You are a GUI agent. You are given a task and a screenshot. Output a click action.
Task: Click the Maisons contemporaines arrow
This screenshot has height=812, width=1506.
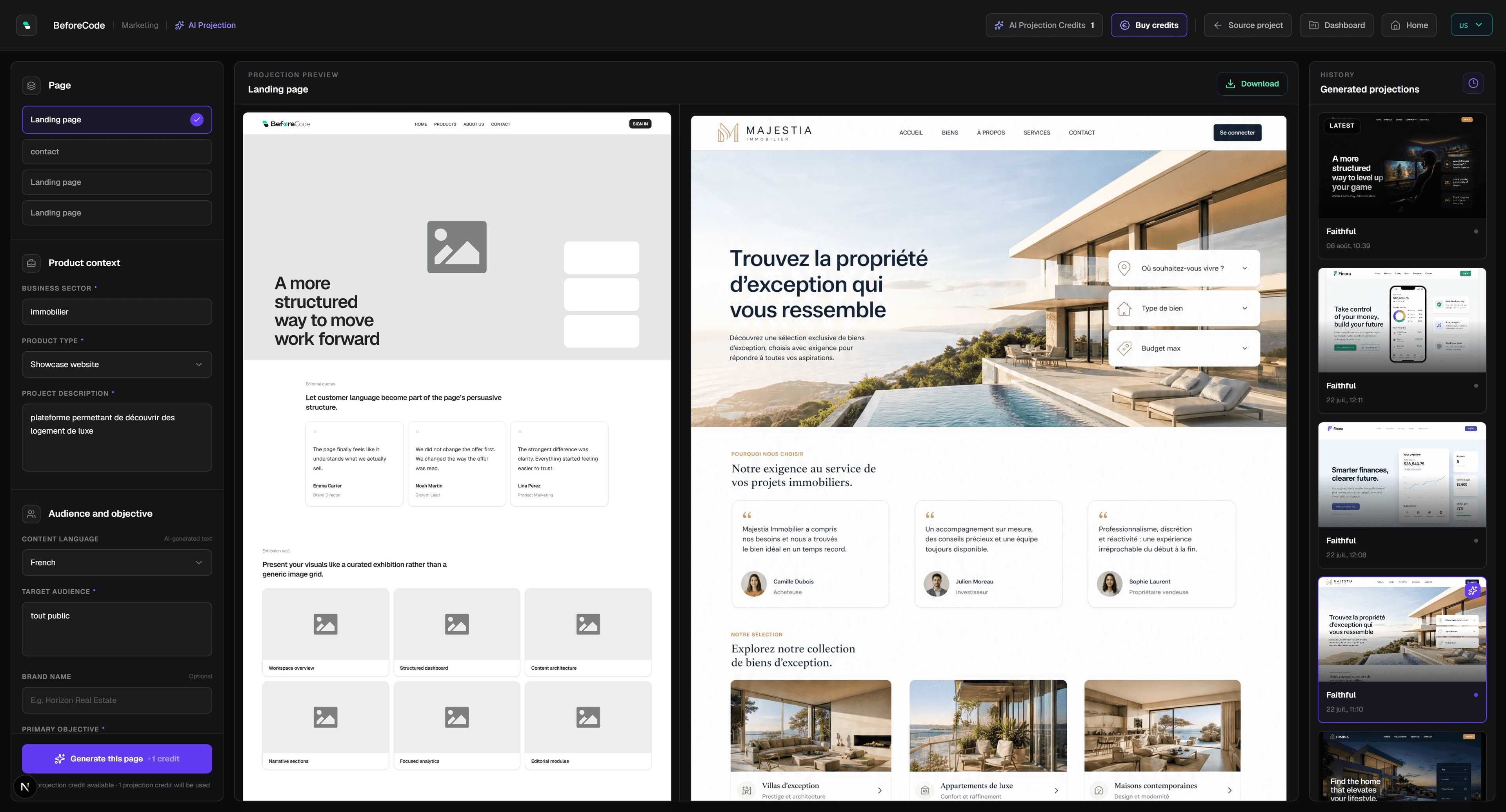1230,790
